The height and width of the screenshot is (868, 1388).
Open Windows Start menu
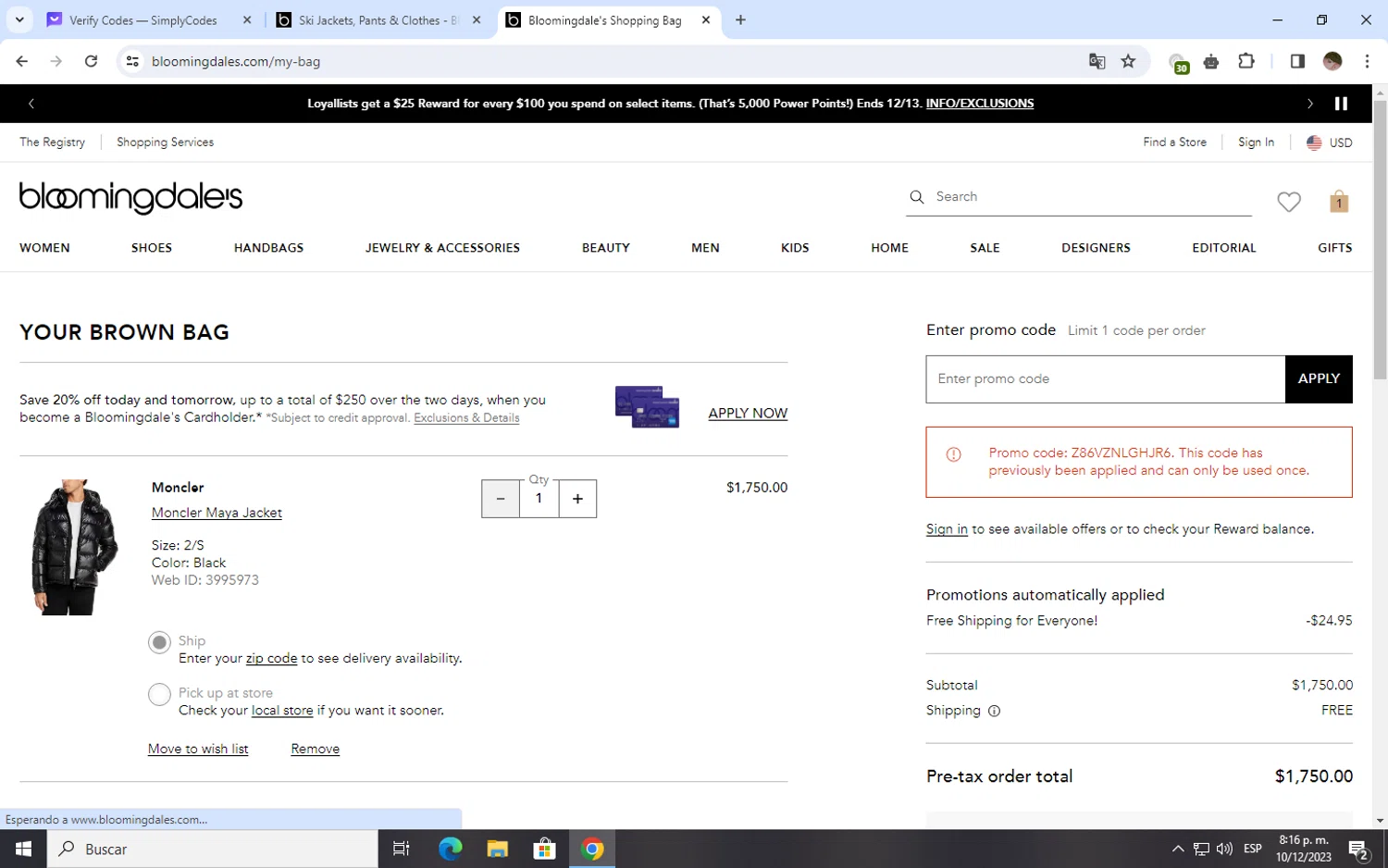click(x=23, y=849)
